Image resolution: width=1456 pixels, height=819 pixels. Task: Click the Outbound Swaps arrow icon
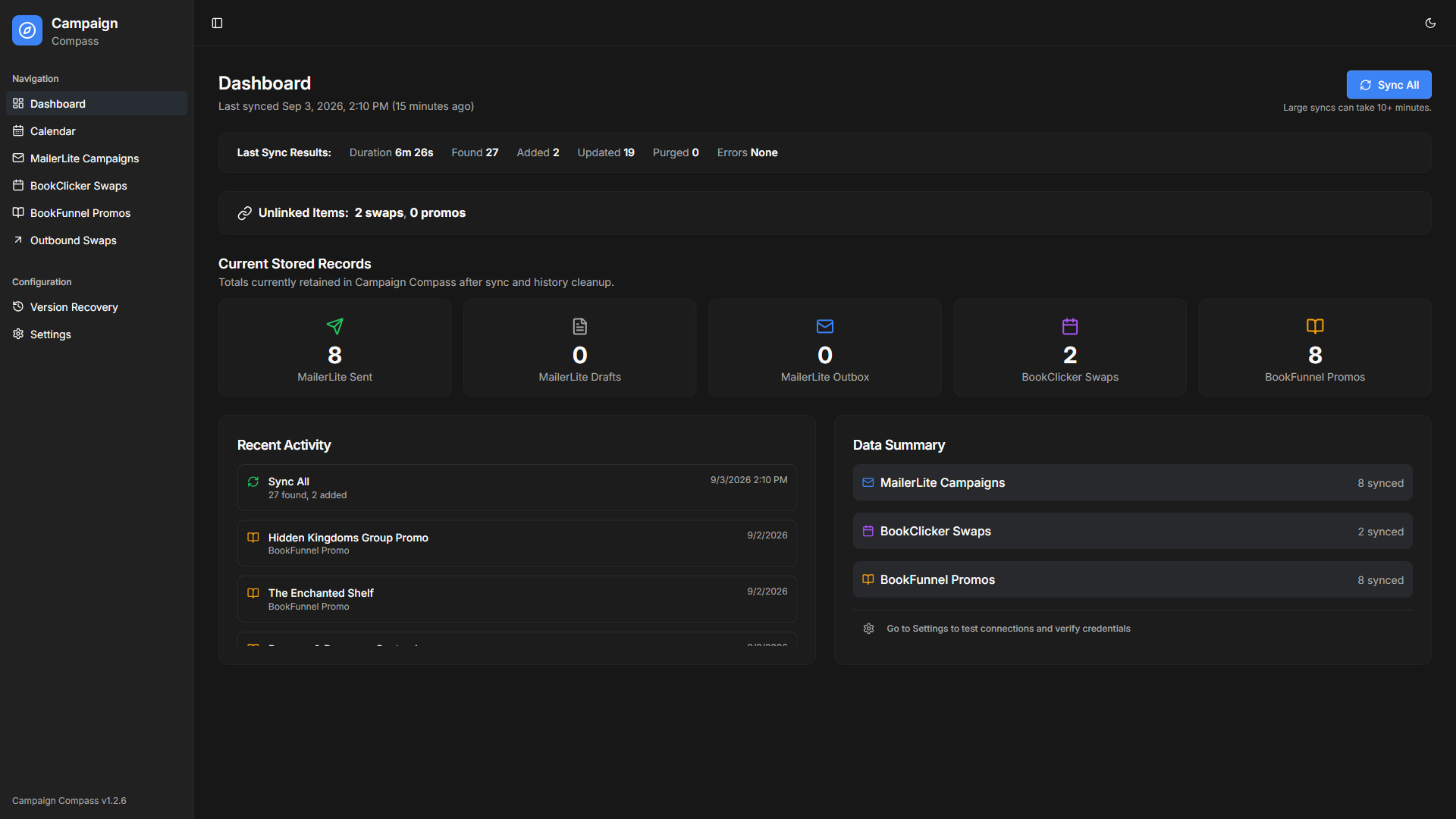[x=18, y=240]
